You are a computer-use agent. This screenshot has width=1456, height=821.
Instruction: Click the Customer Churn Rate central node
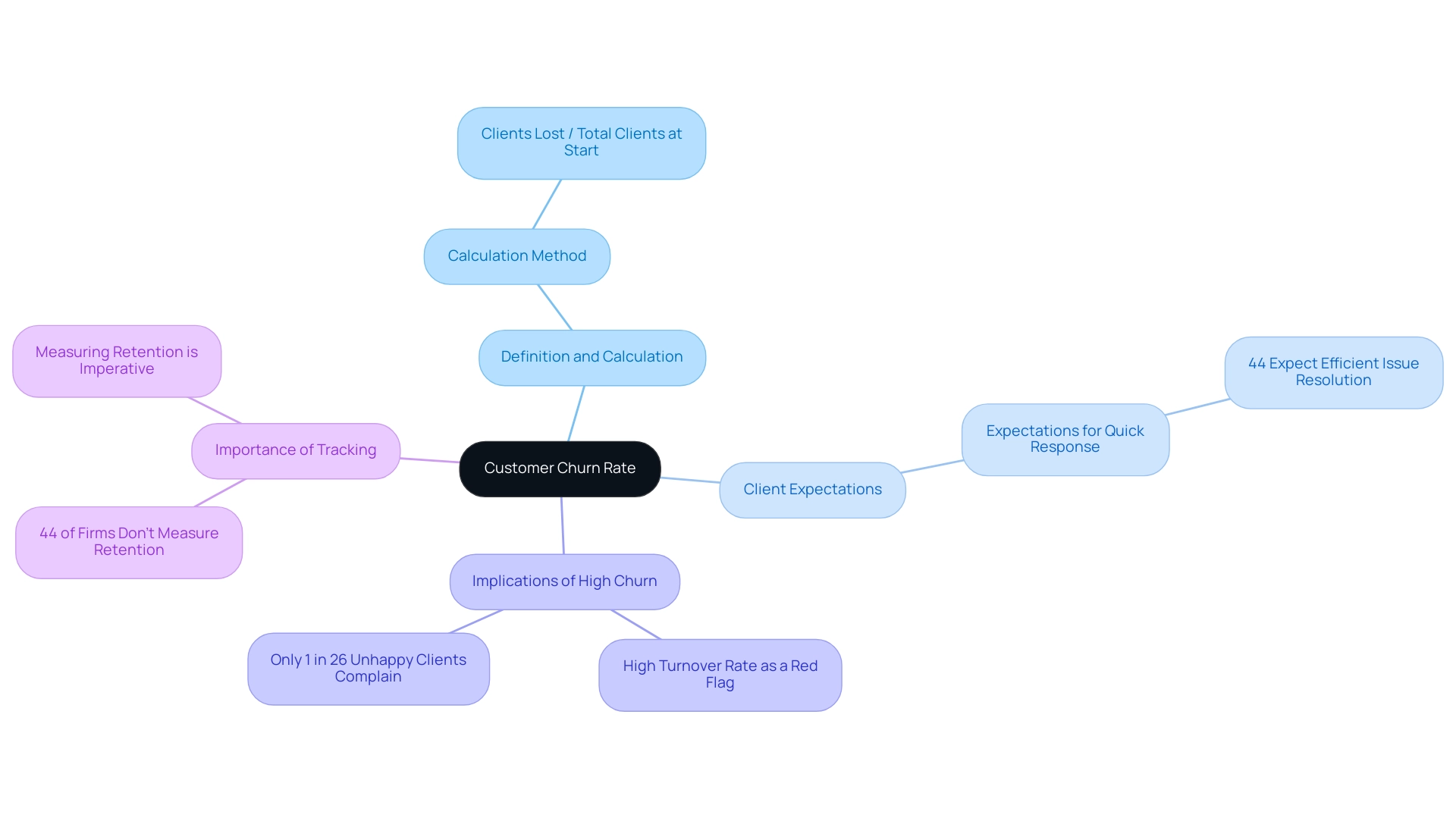point(558,467)
